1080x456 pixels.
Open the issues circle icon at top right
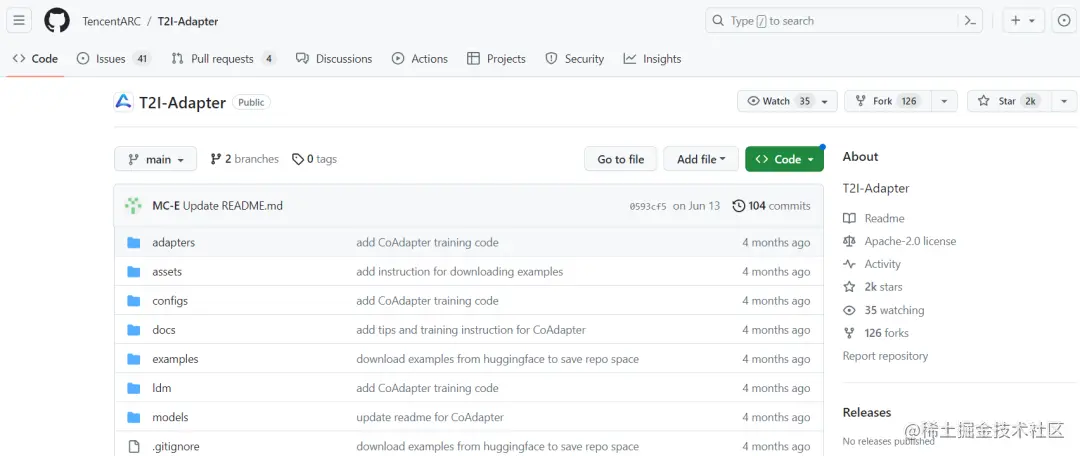pyautogui.click(x=1065, y=21)
